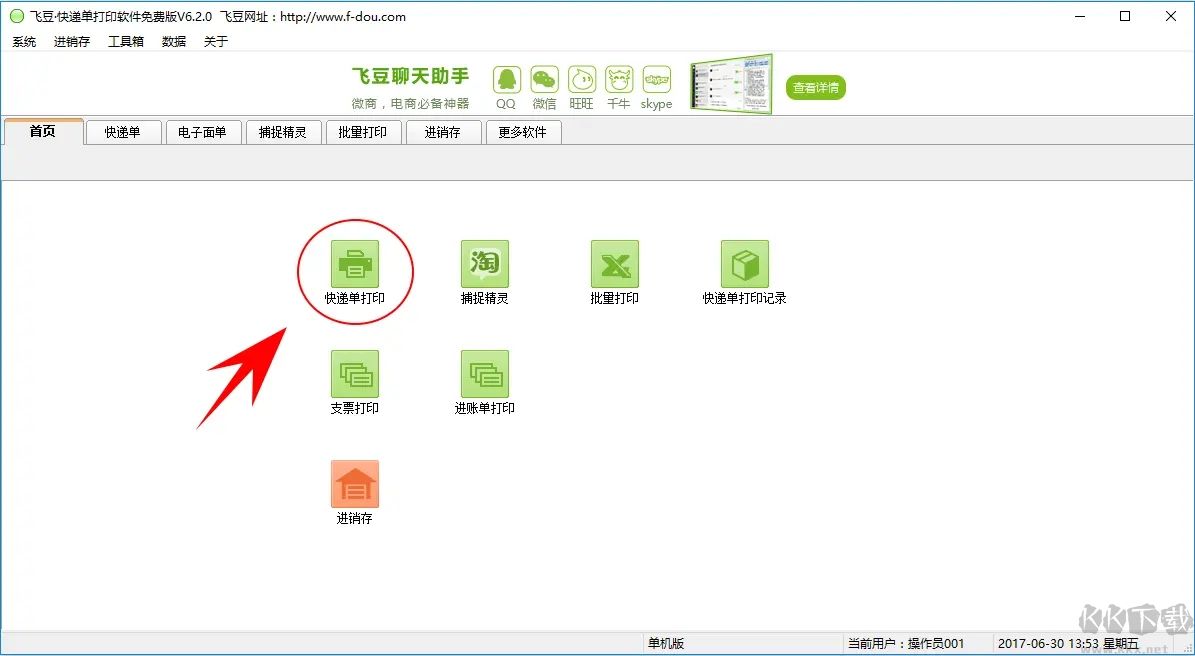Click the 查看详情 green button
The width and height of the screenshot is (1195, 656).
click(x=815, y=88)
